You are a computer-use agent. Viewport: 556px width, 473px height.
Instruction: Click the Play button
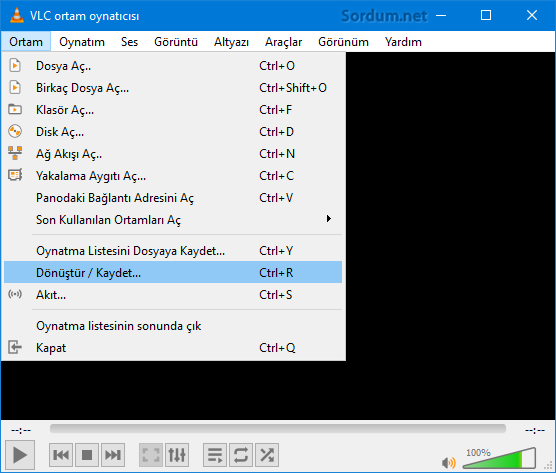(20, 455)
